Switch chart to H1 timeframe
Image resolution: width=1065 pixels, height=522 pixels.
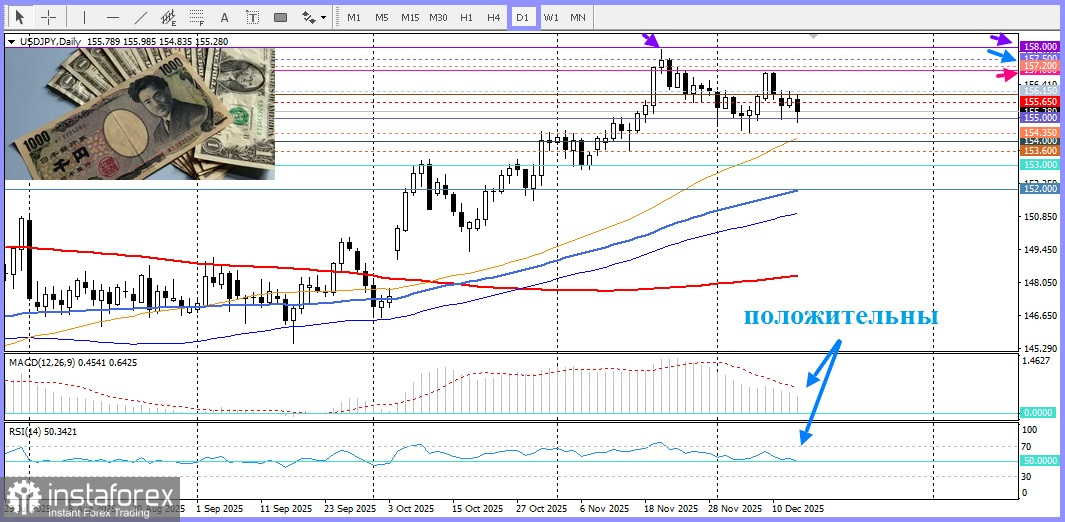[x=466, y=17]
